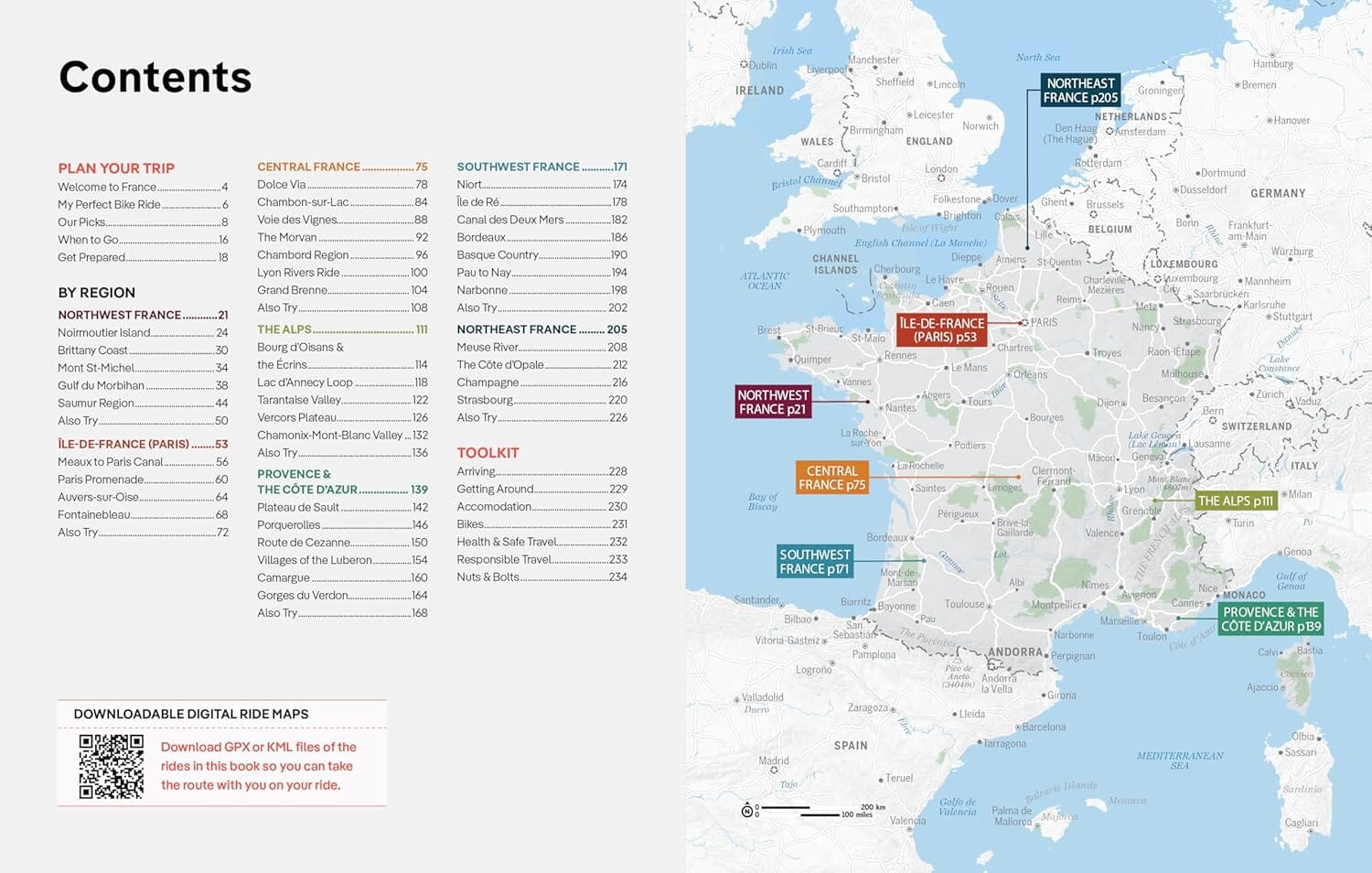The height and width of the screenshot is (873, 1372).
Task: Open the "Champagne" ride entry
Action: pos(488,382)
